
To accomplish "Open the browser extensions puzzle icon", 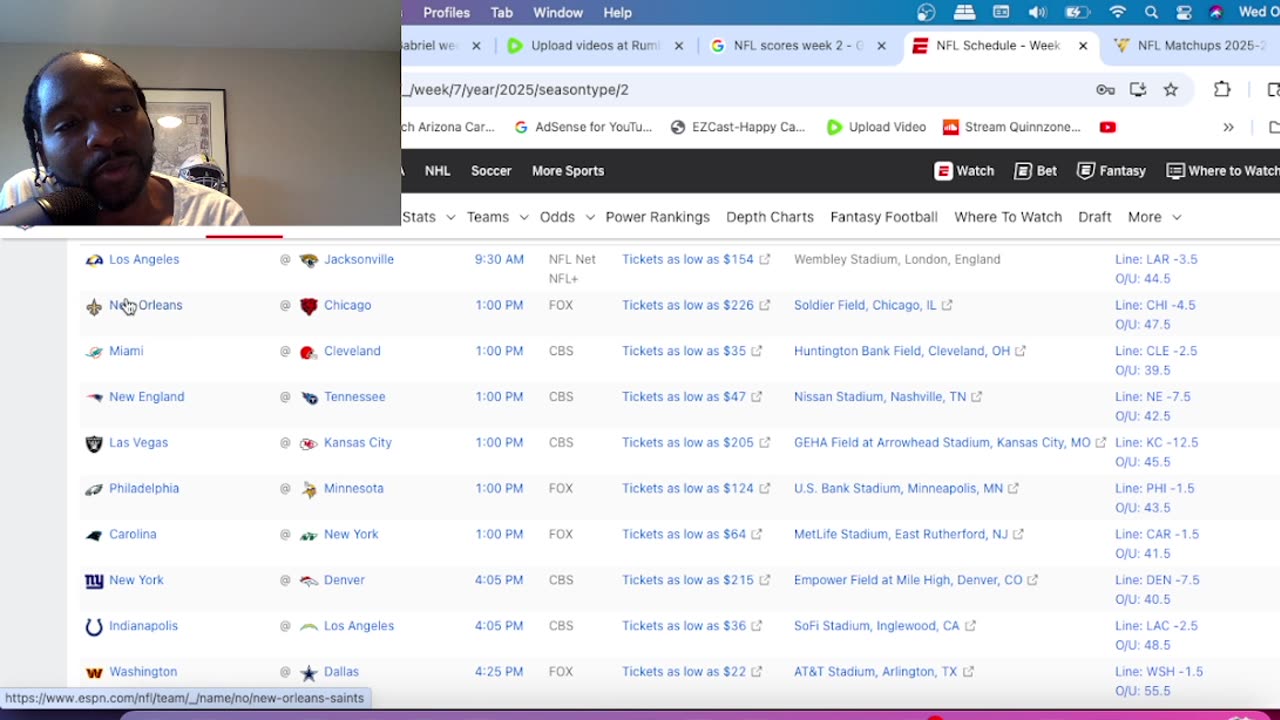I will [x=1222, y=89].
